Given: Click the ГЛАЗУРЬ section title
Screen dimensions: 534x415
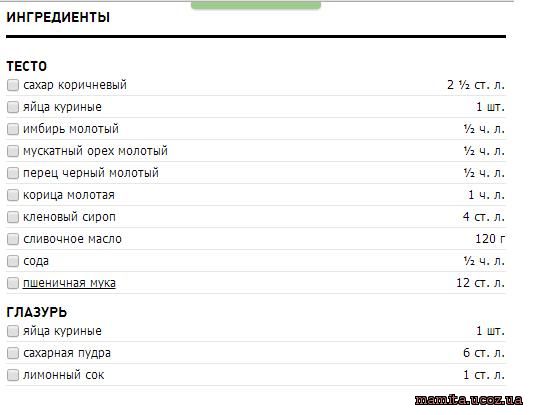Looking at the screenshot, I should pyautogui.click(x=37, y=313).
